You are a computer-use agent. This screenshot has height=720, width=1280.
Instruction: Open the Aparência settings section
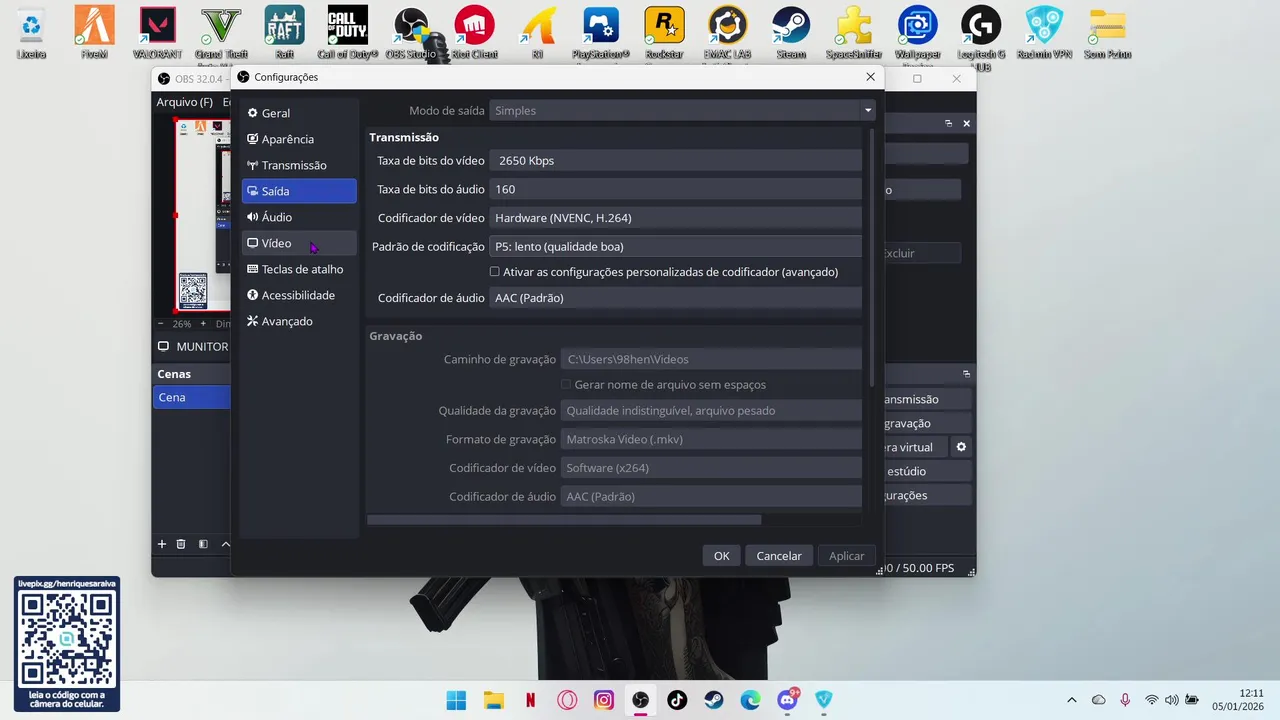point(299,139)
